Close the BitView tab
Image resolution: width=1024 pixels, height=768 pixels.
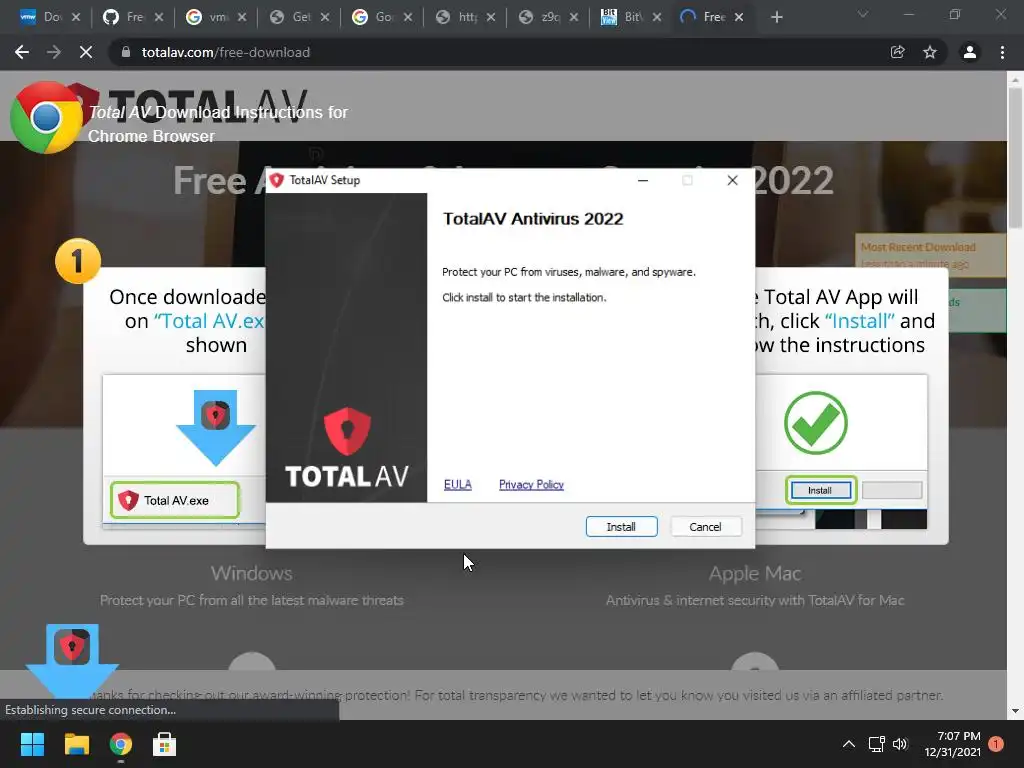657,18
